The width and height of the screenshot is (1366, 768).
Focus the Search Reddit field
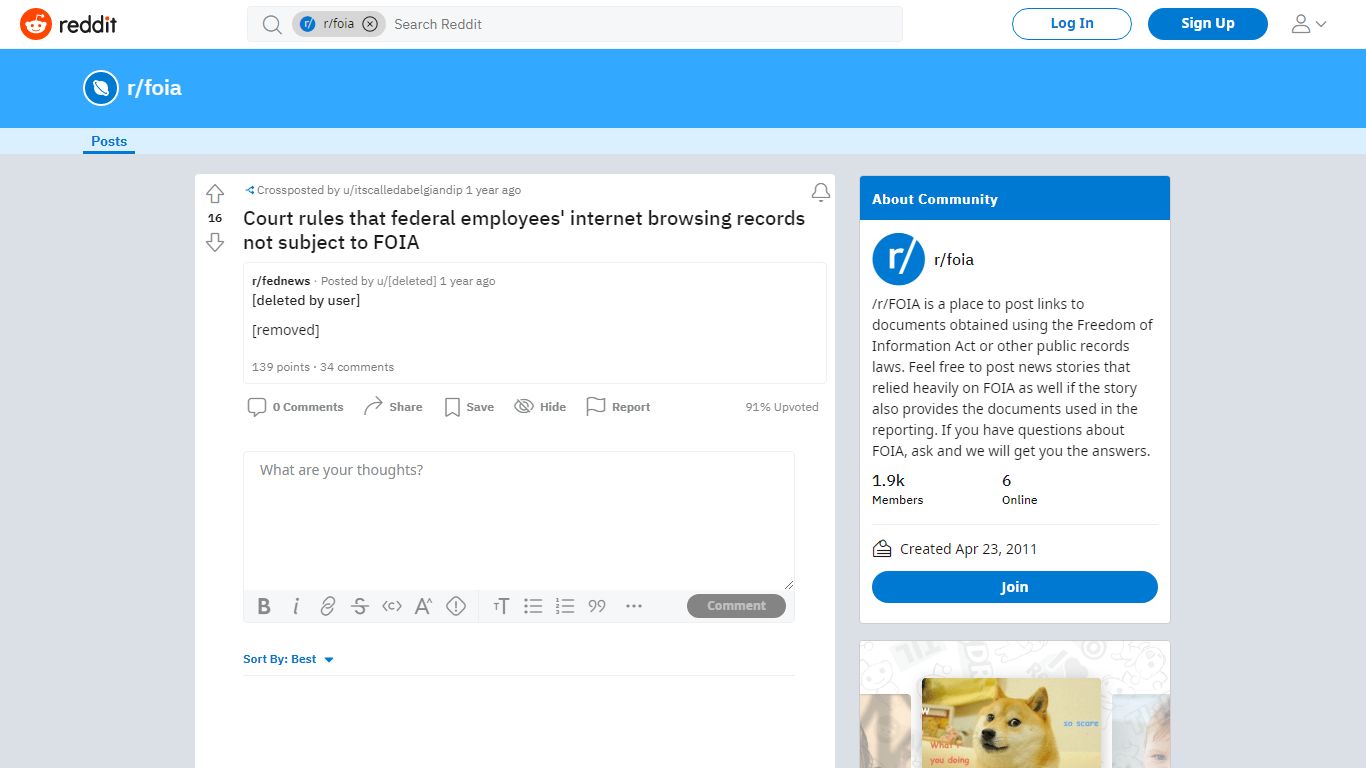tap(642, 24)
